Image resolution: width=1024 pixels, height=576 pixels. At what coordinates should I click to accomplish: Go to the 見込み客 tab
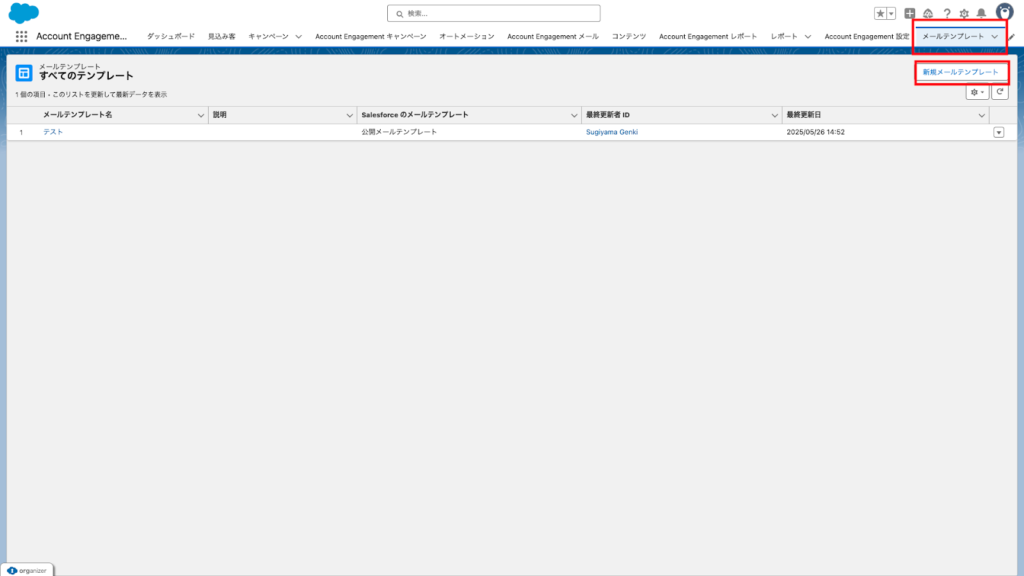(221, 37)
